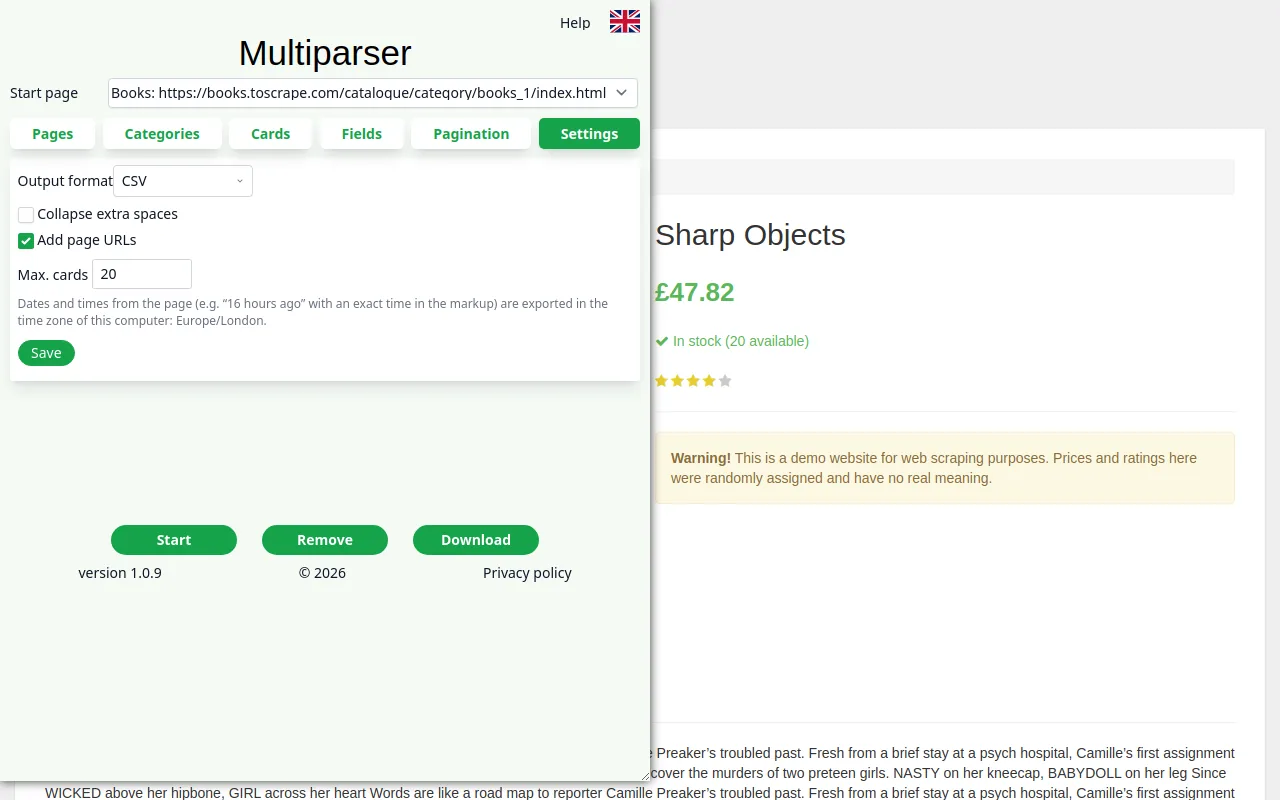Click the popup resize handle corner
The width and height of the screenshot is (1280, 800).
point(643,774)
